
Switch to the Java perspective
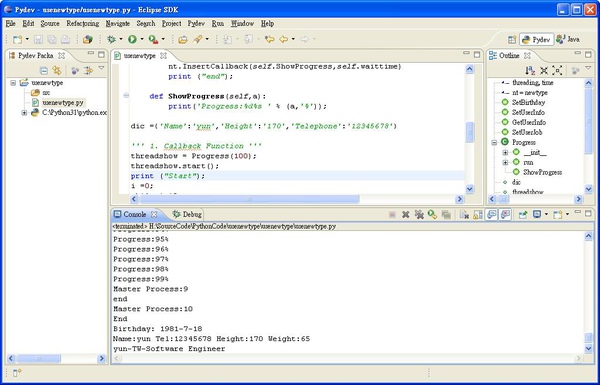pos(568,39)
